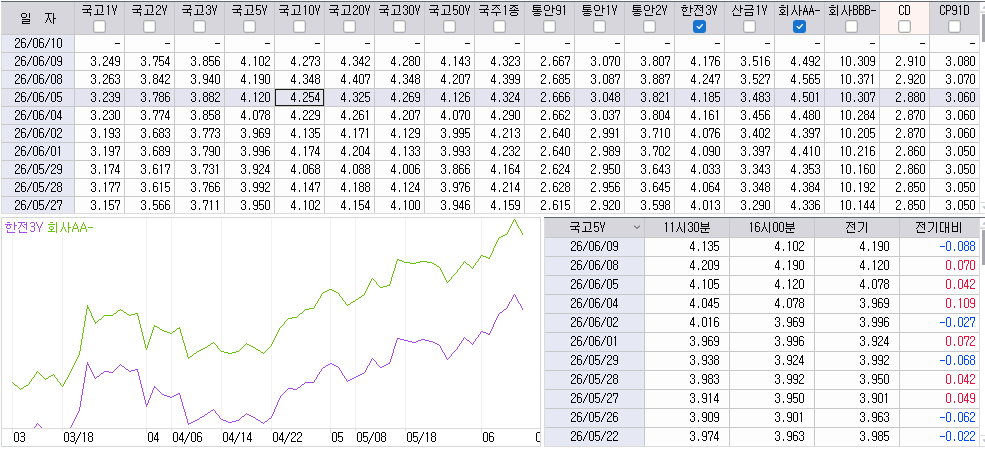Tick the 국고2Y column checkbox

pos(150,26)
